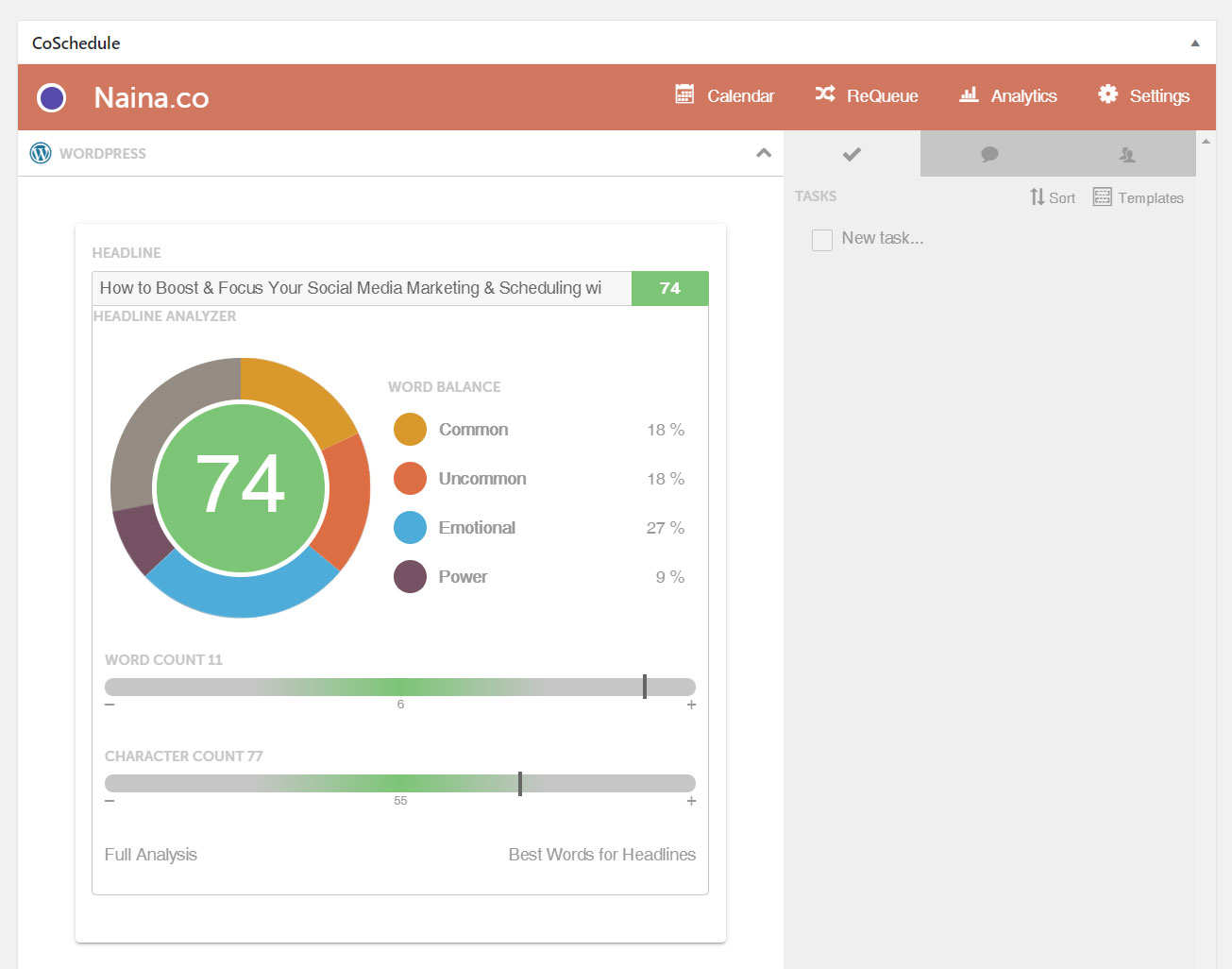The image size is (1232, 969).
Task: Open the Full Analysis link
Action: tap(151, 855)
